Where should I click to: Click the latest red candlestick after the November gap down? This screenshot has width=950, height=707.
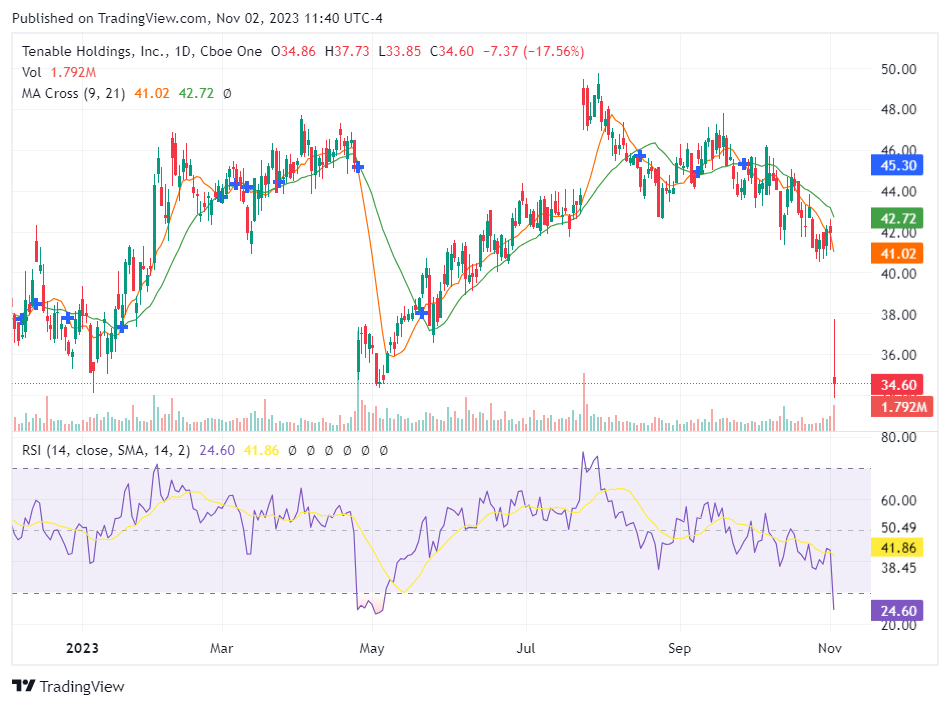coord(835,359)
